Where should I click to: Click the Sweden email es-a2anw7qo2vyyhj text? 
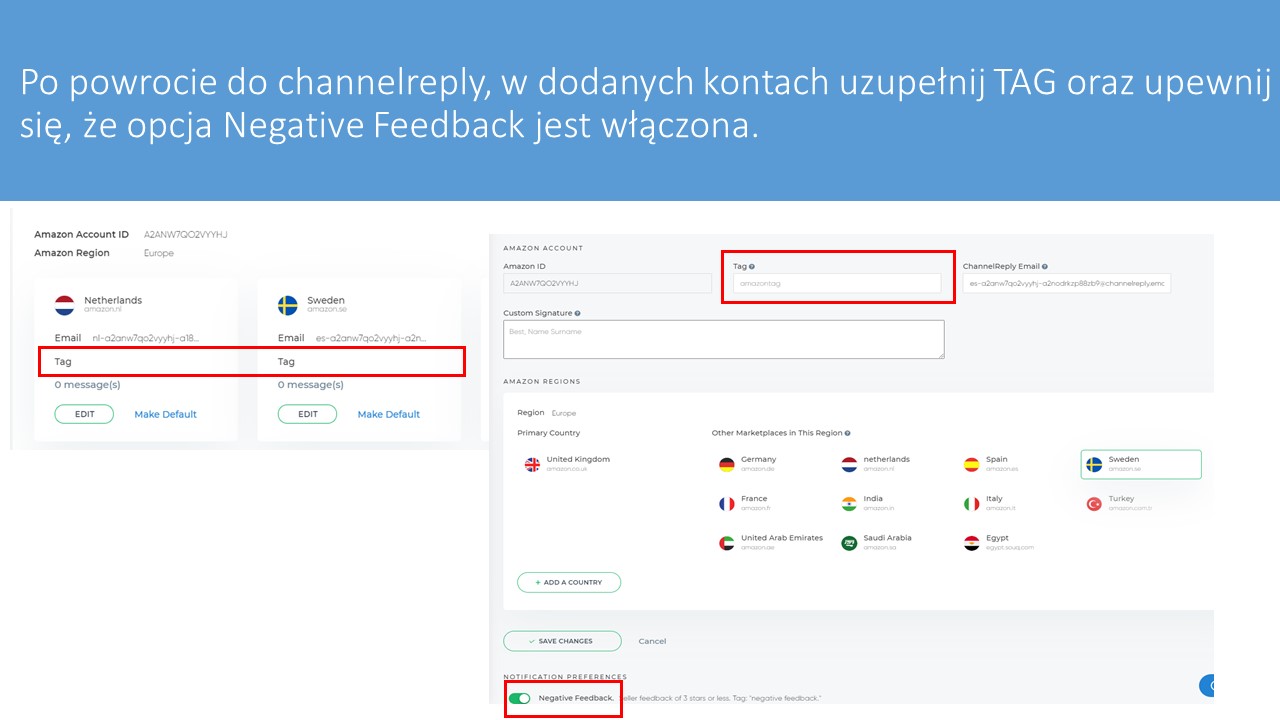371,338
